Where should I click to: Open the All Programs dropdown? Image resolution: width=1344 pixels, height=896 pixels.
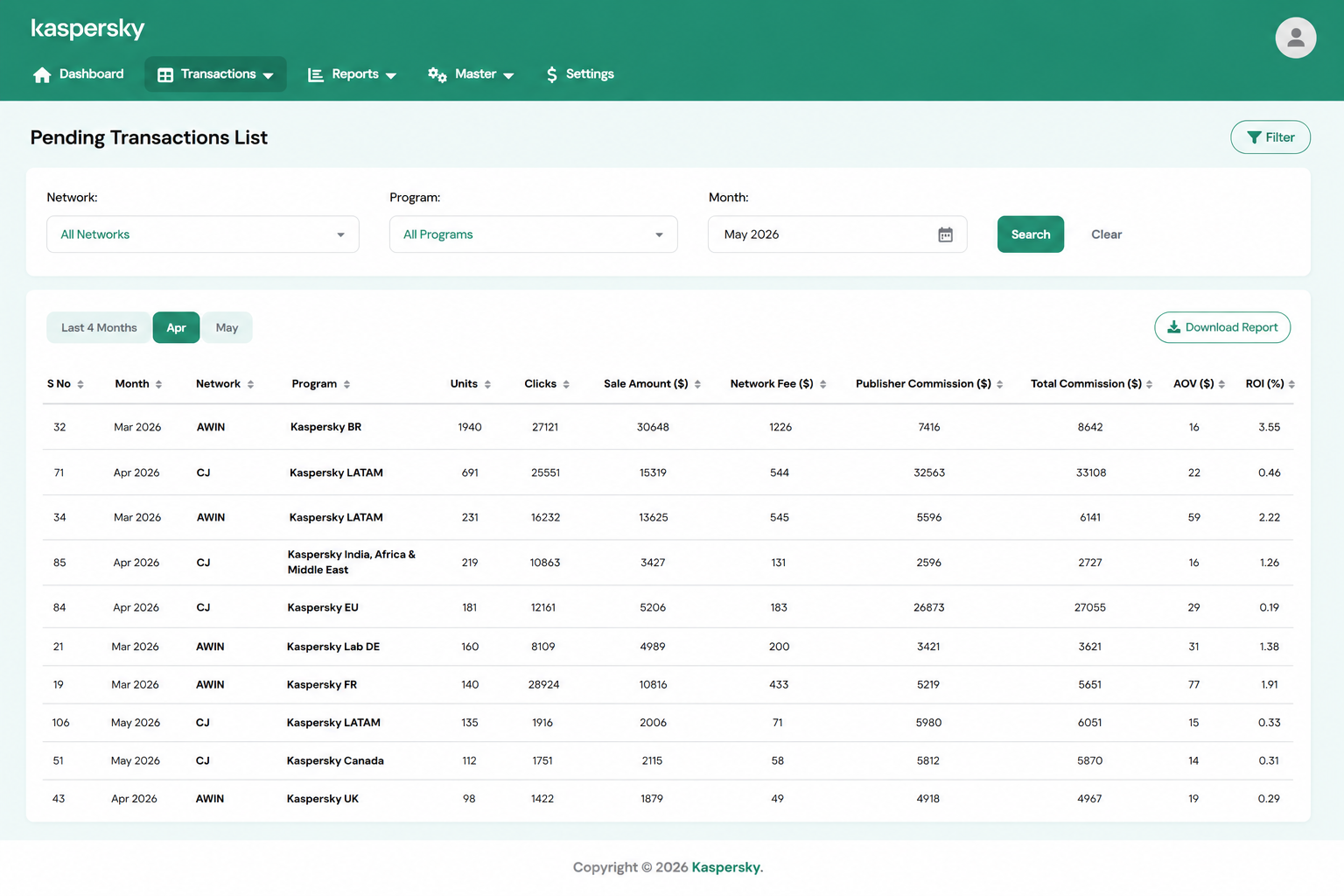point(534,234)
